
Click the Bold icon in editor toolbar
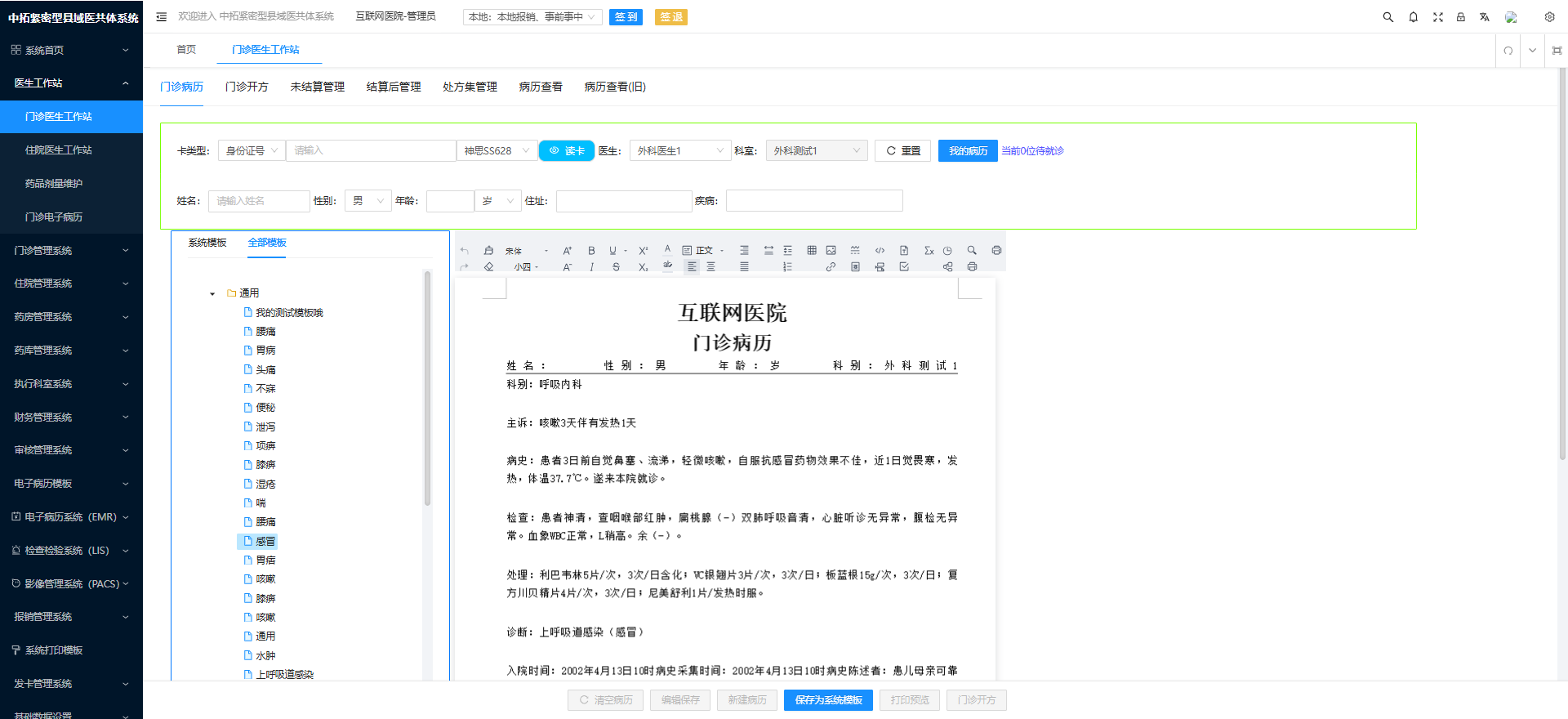(x=591, y=251)
